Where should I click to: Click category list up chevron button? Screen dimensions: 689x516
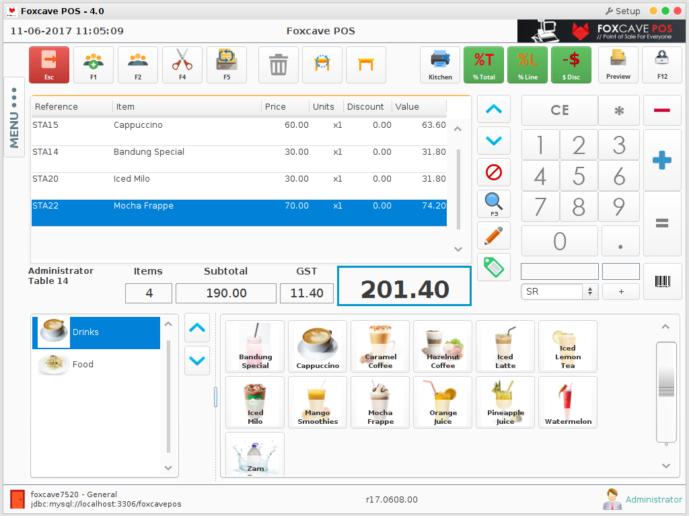[197, 328]
